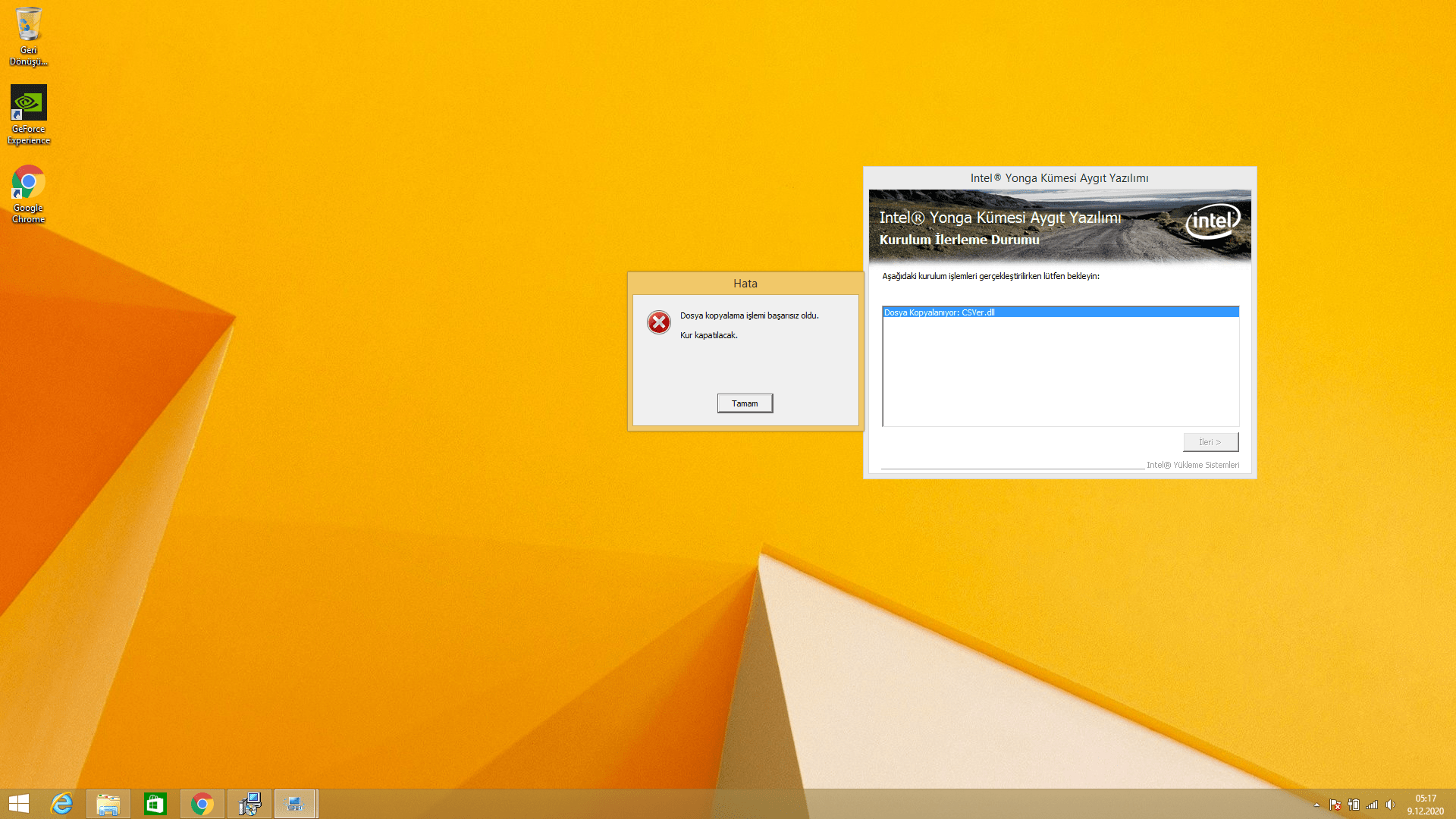1456x819 pixels.
Task: Open the clock and date display
Action: 1425,805
